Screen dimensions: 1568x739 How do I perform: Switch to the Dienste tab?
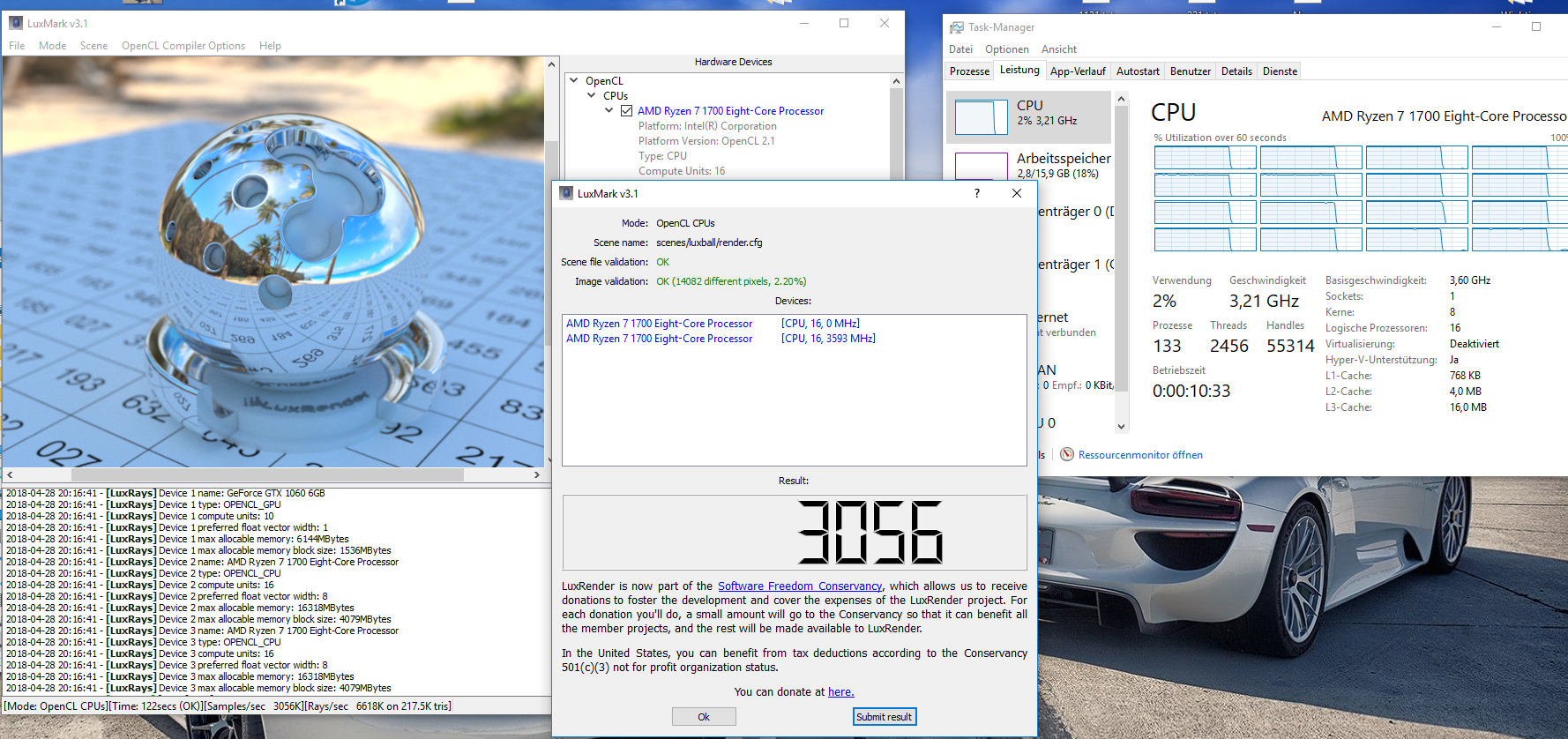point(1280,71)
